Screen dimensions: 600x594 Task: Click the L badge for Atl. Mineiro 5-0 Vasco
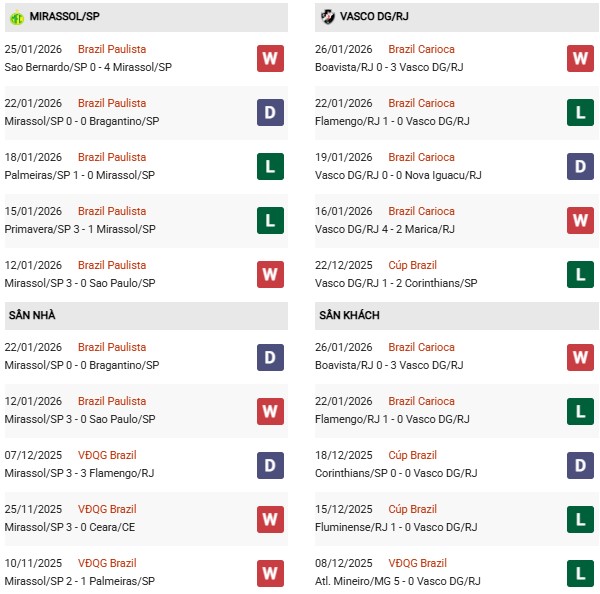pyautogui.click(x=580, y=572)
